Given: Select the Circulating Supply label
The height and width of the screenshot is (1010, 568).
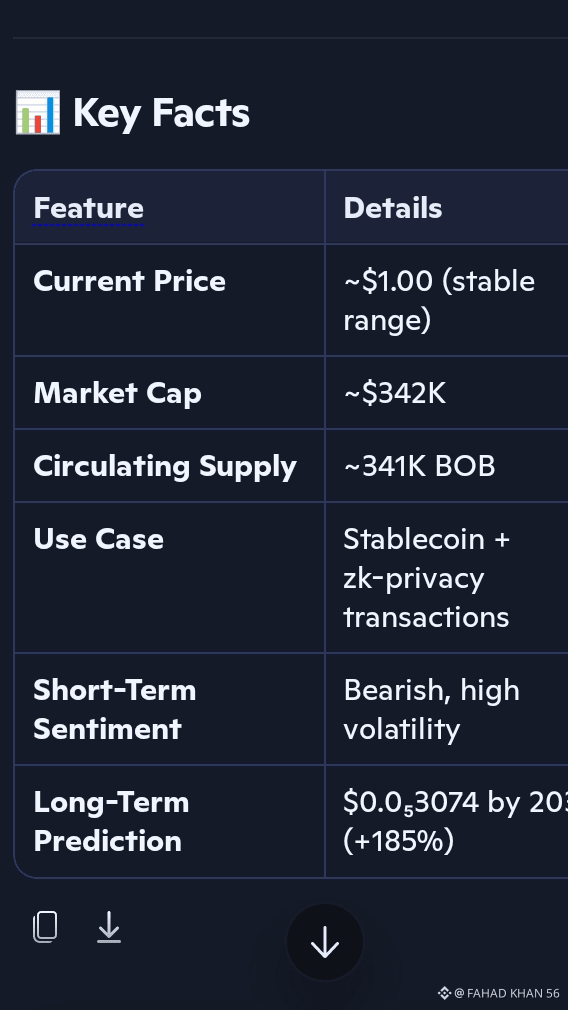Looking at the screenshot, I should pyautogui.click(x=165, y=466).
